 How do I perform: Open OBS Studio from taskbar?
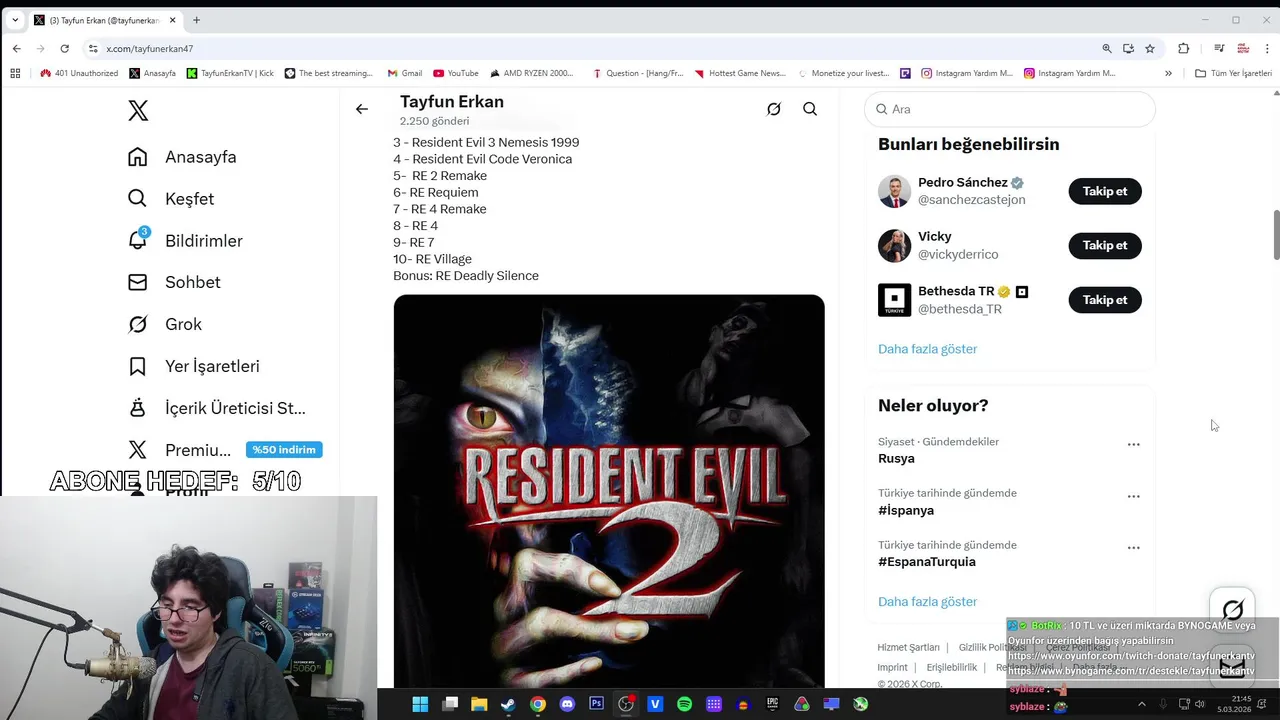[626, 704]
